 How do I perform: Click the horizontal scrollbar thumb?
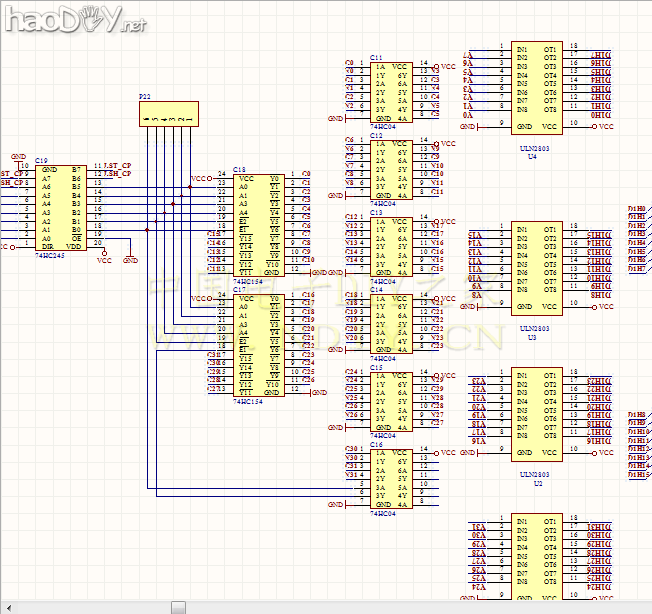click(x=178, y=607)
